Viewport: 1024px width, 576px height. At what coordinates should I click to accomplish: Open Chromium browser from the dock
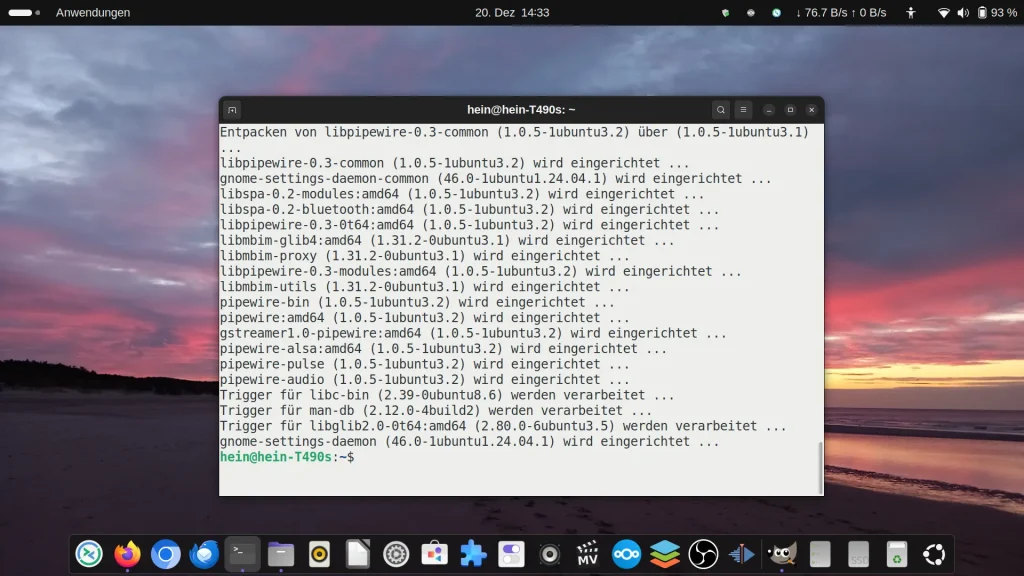click(x=165, y=553)
